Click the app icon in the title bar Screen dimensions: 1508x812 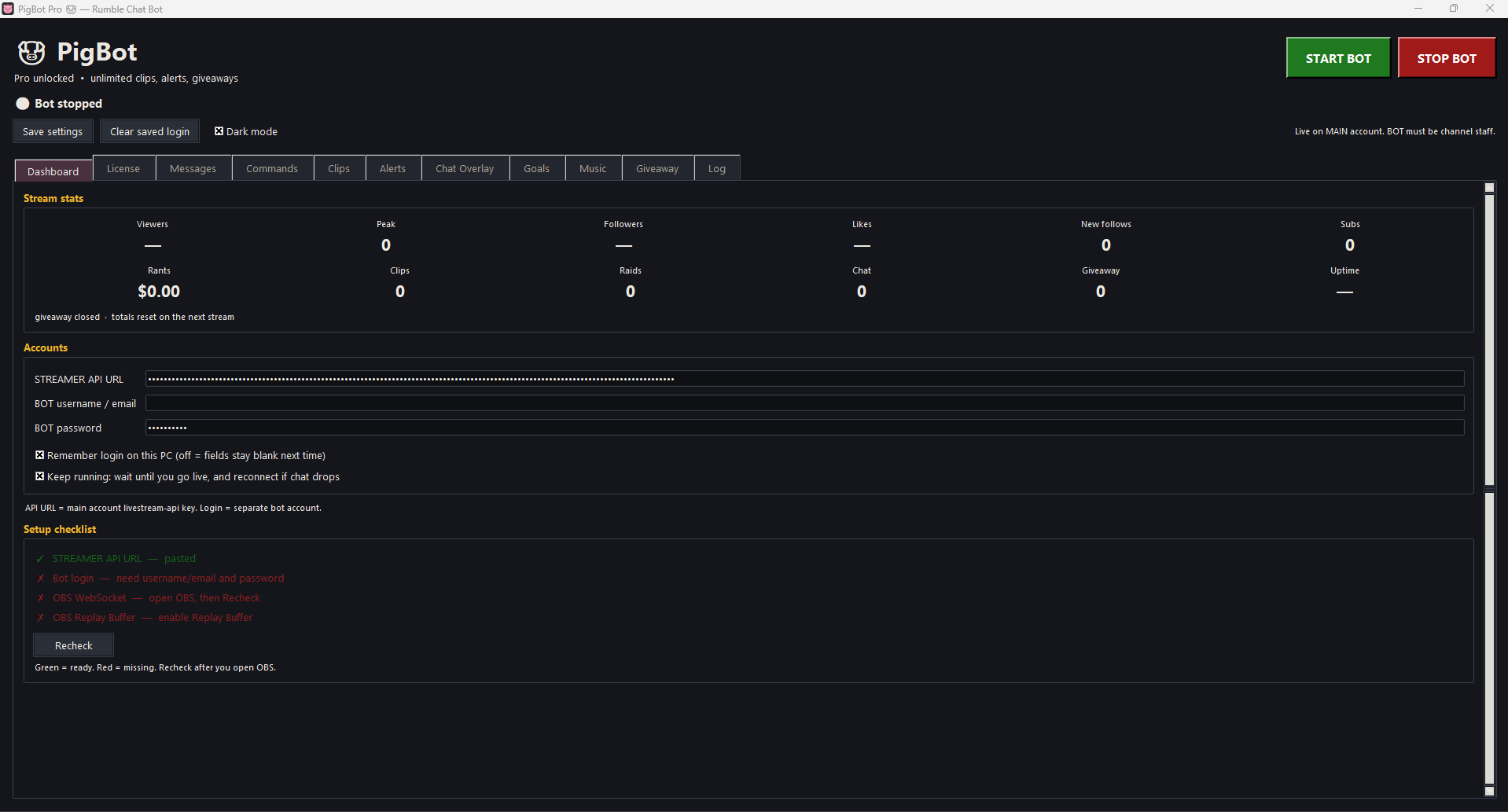pyautogui.click(x=8, y=9)
